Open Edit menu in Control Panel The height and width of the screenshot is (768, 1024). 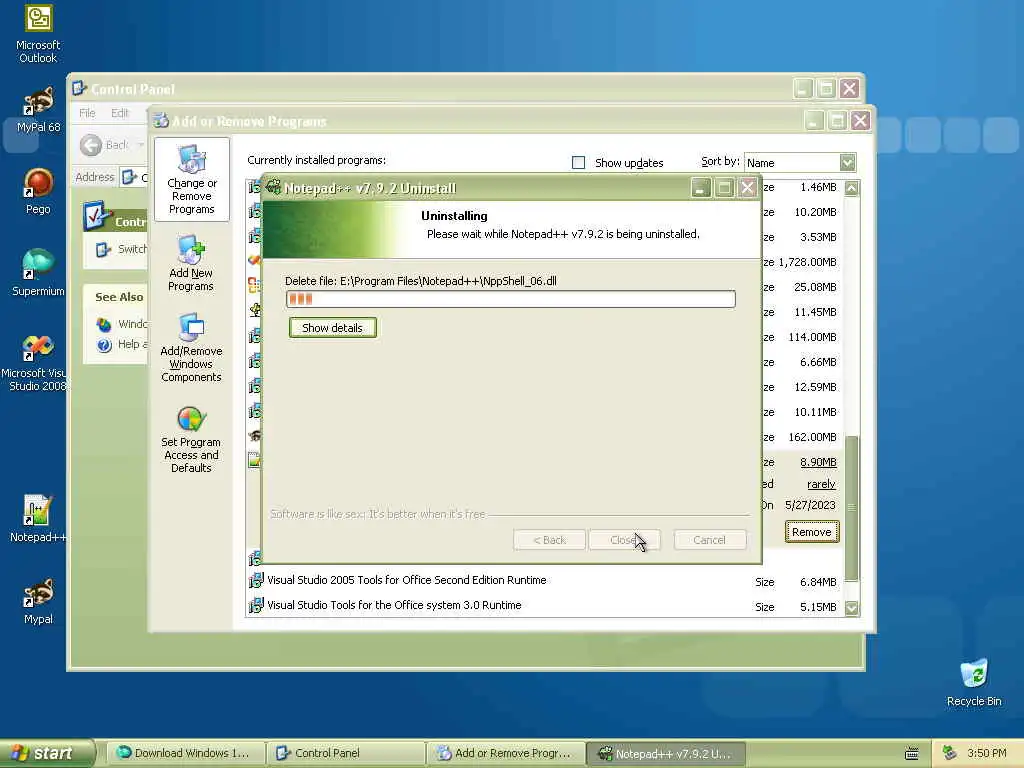coord(120,113)
